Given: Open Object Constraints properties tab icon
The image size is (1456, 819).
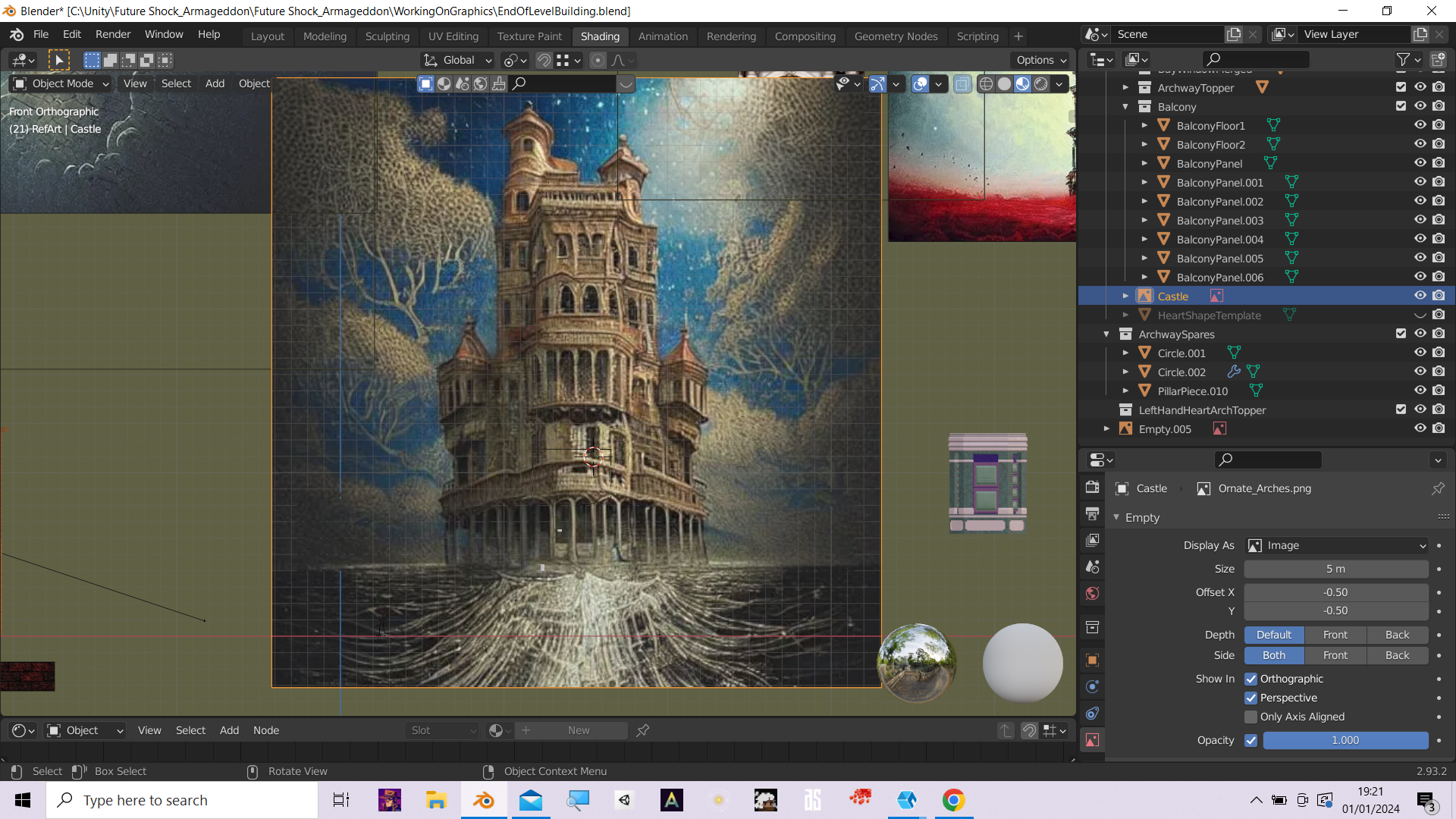Looking at the screenshot, I should tap(1092, 713).
